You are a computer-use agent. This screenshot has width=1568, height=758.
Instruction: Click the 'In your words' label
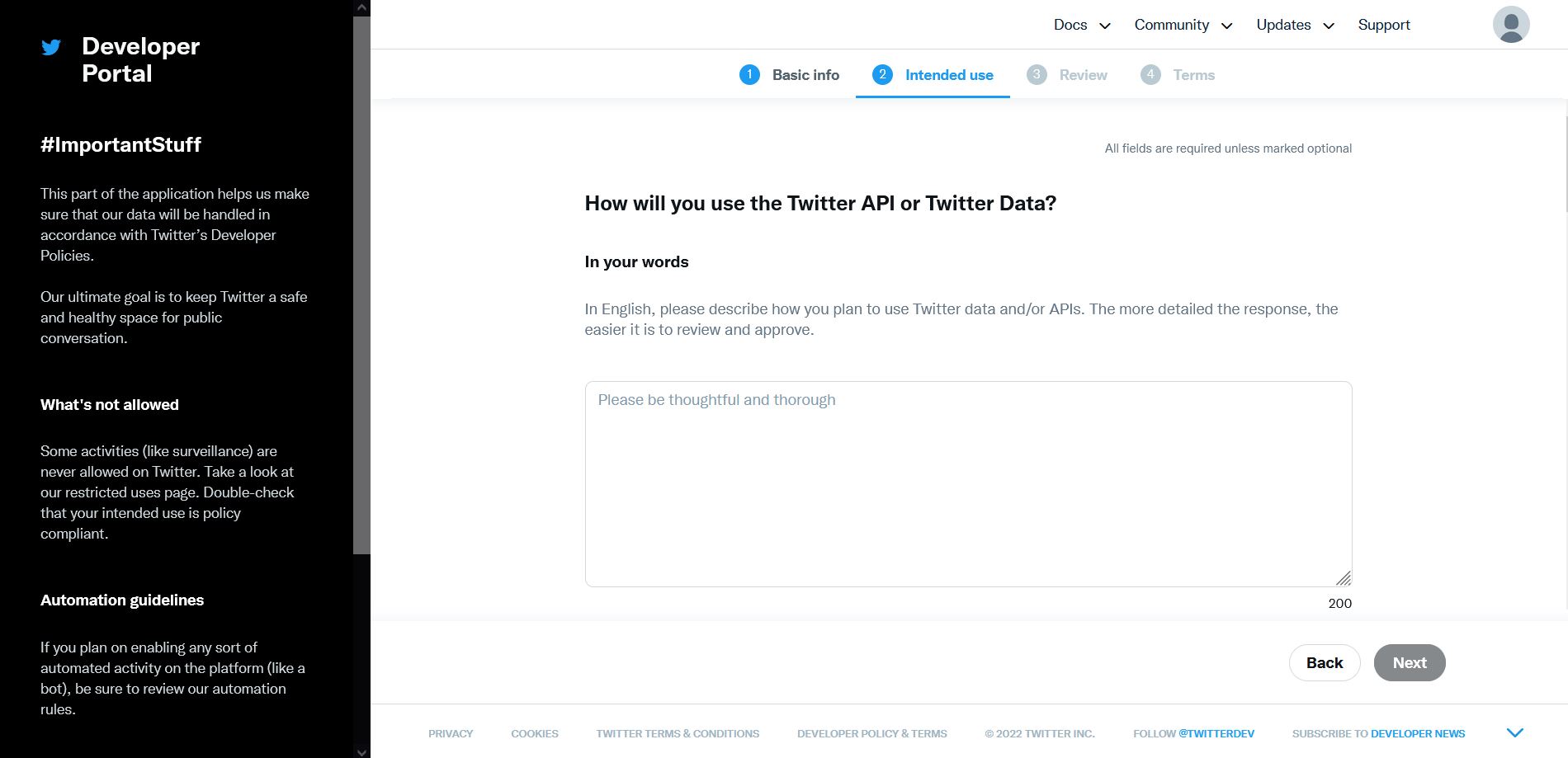(x=636, y=262)
